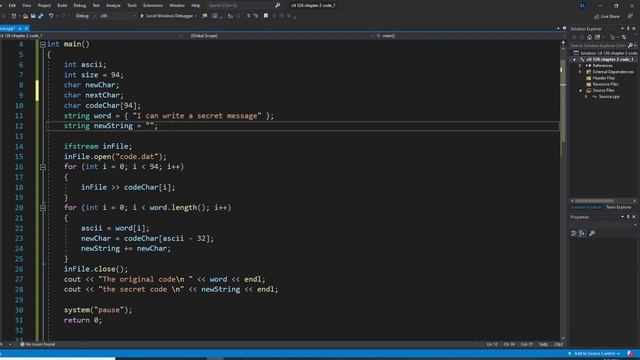Open the Window menu
Screen dimensions: 640x360
[177, 5]
